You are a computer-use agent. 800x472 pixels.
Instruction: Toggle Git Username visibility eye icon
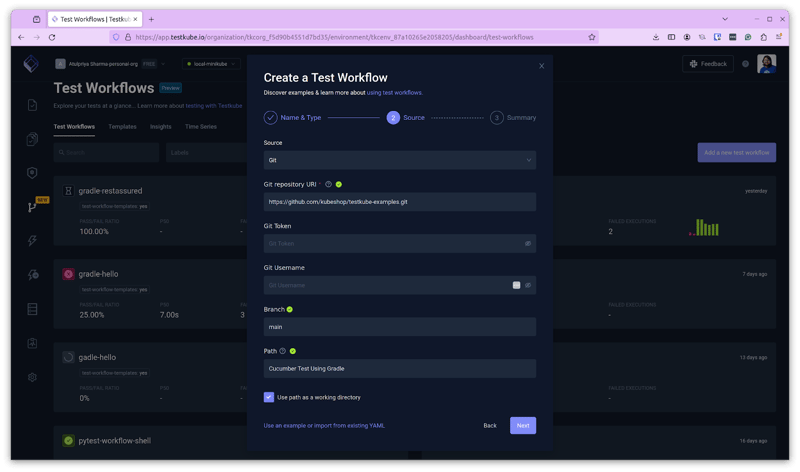(528, 285)
